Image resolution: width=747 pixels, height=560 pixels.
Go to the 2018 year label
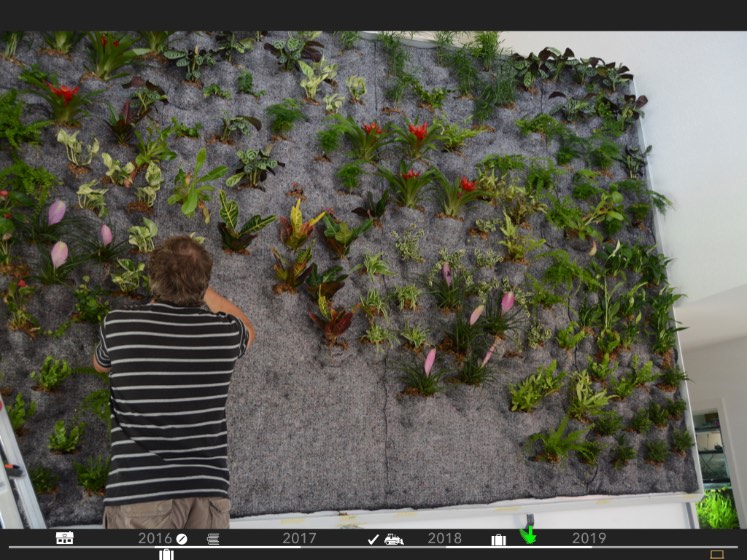point(445,538)
